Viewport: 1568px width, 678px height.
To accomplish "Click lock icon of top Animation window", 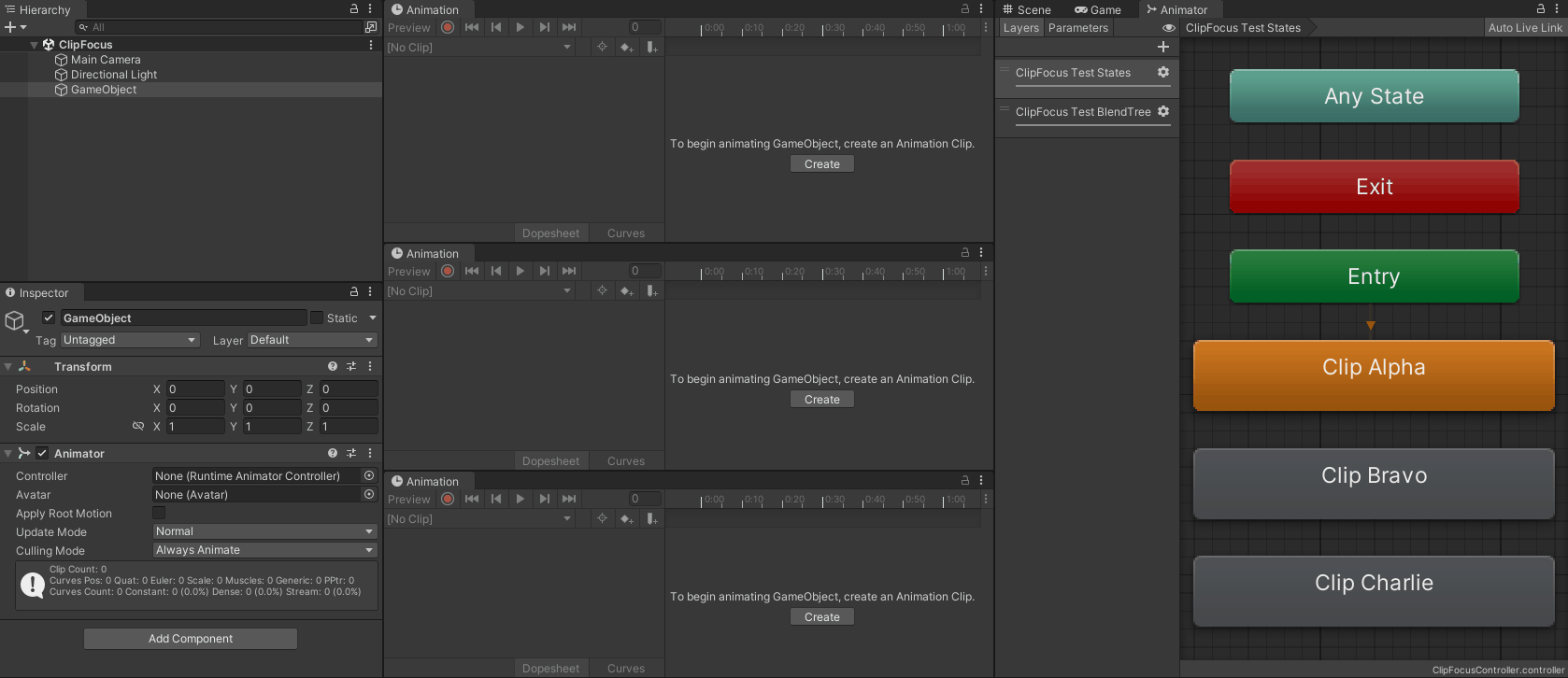I will (x=965, y=8).
